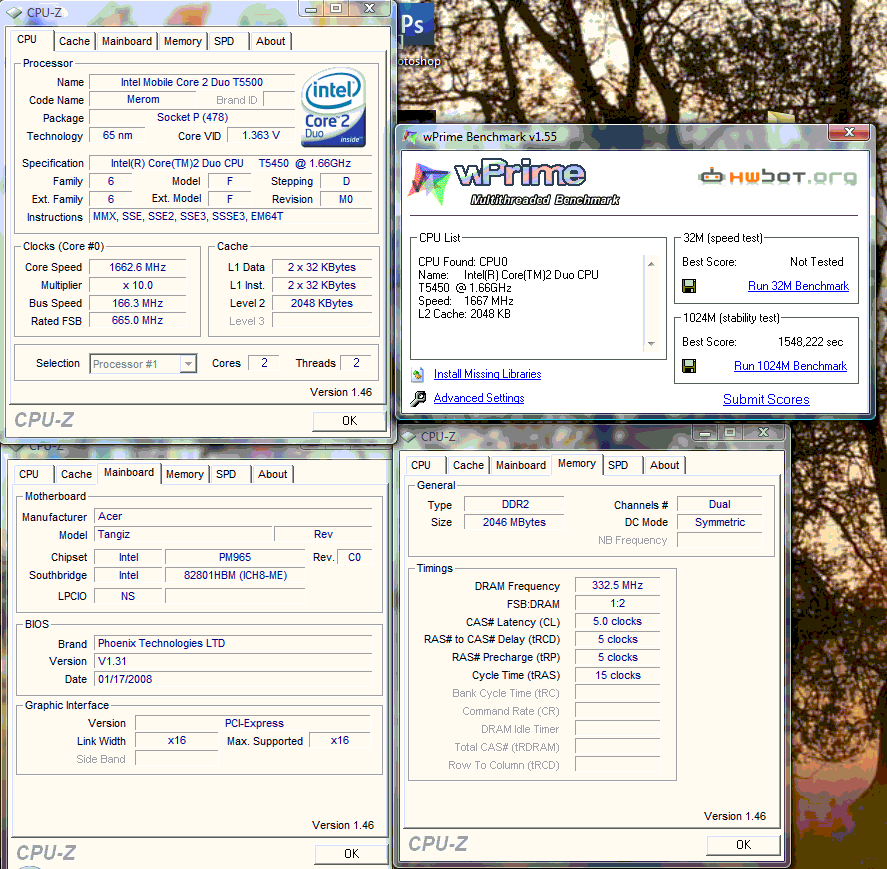887x869 pixels.
Task: Click memory Size value 2046 MBytes
Action: click(514, 522)
